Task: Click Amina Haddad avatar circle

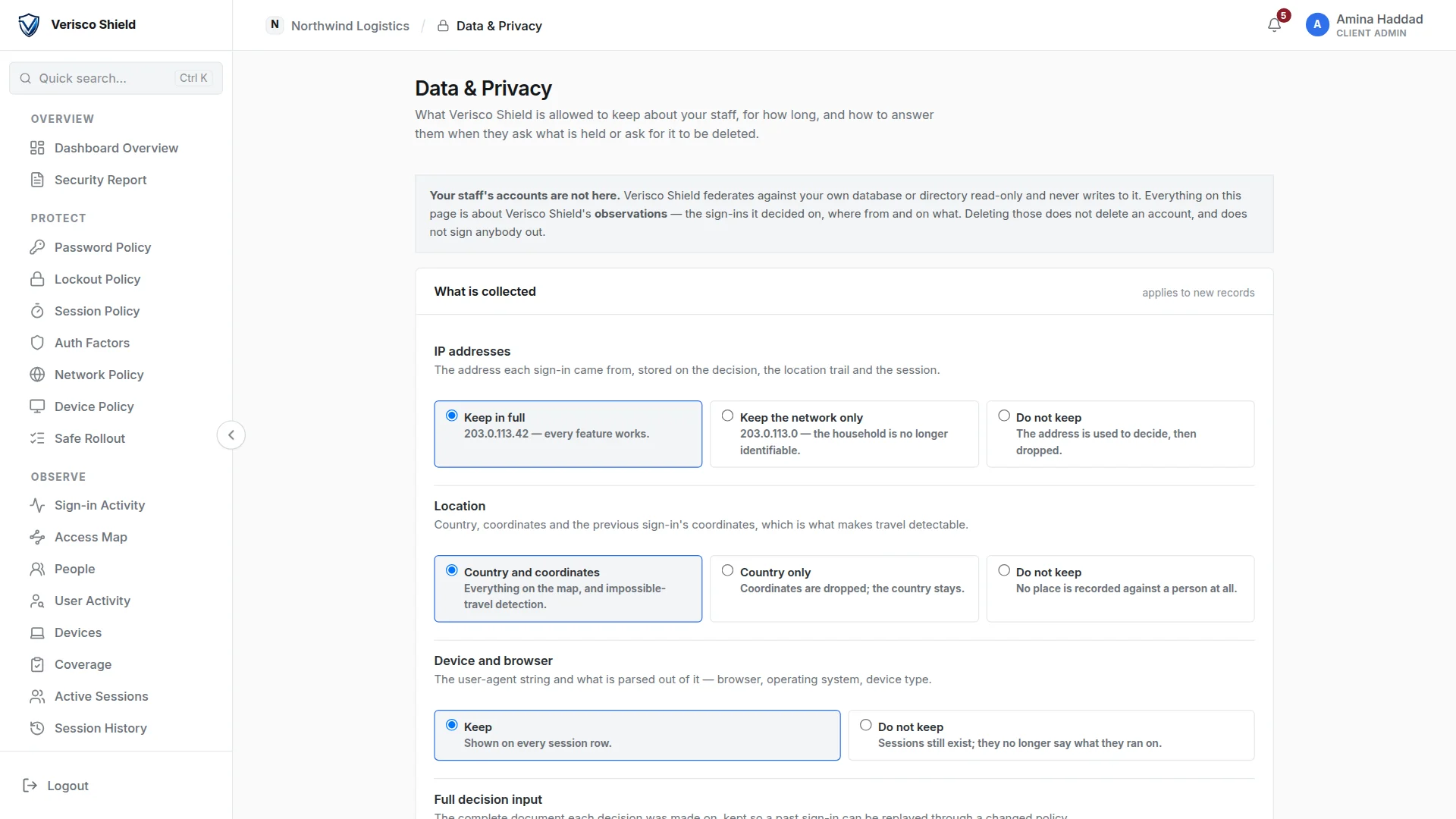Action: pyautogui.click(x=1317, y=25)
